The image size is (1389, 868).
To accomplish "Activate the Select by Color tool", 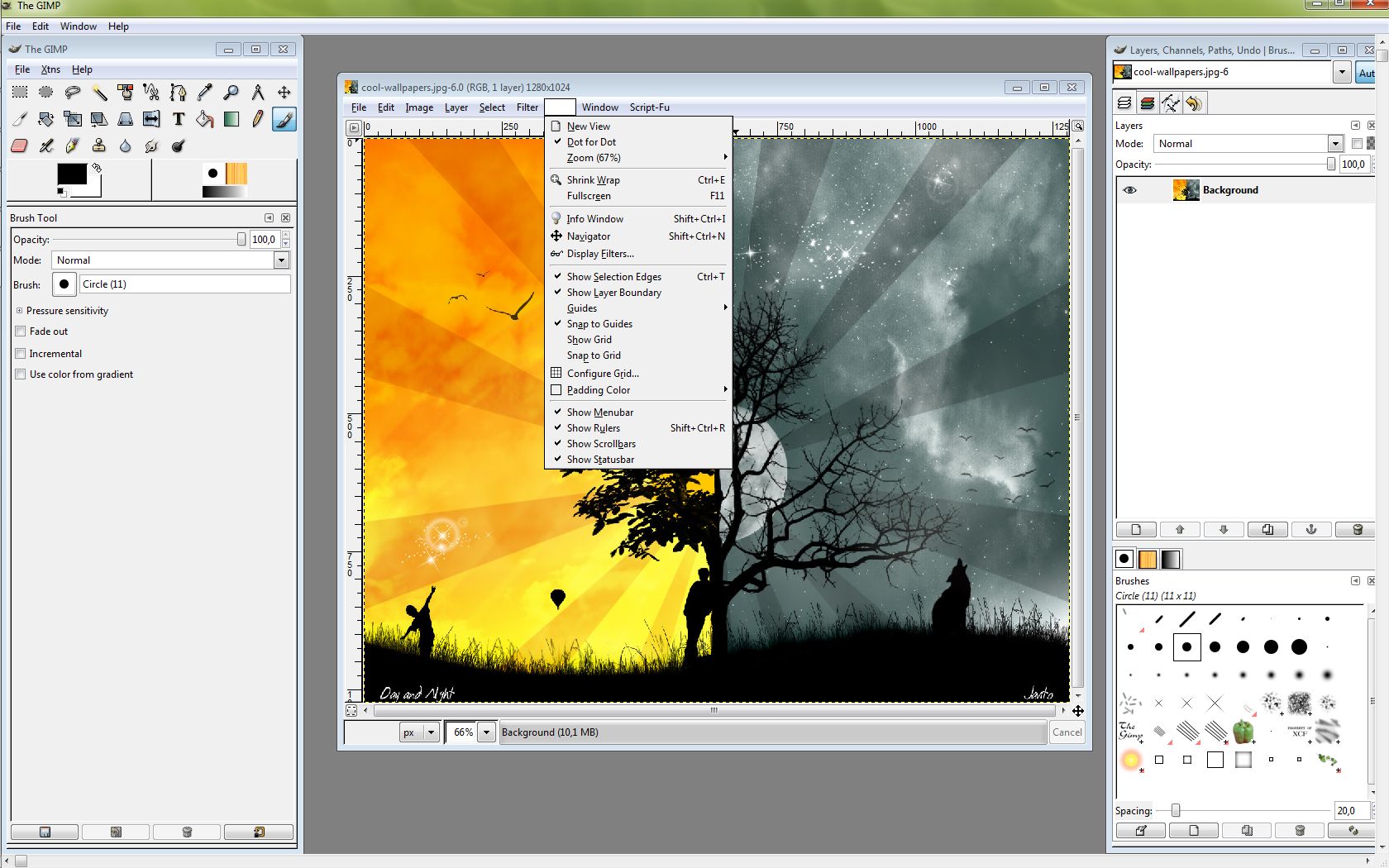I will pyautogui.click(x=126, y=92).
